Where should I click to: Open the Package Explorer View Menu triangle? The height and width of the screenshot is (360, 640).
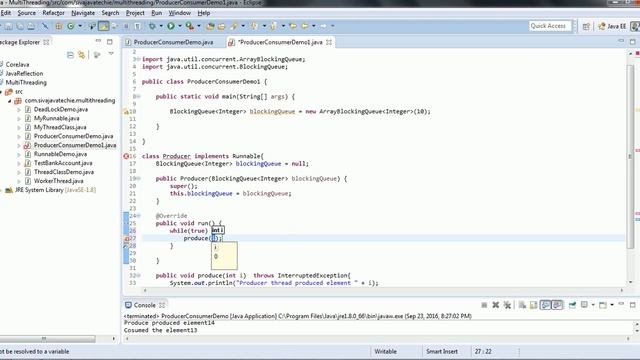tap(111, 54)
